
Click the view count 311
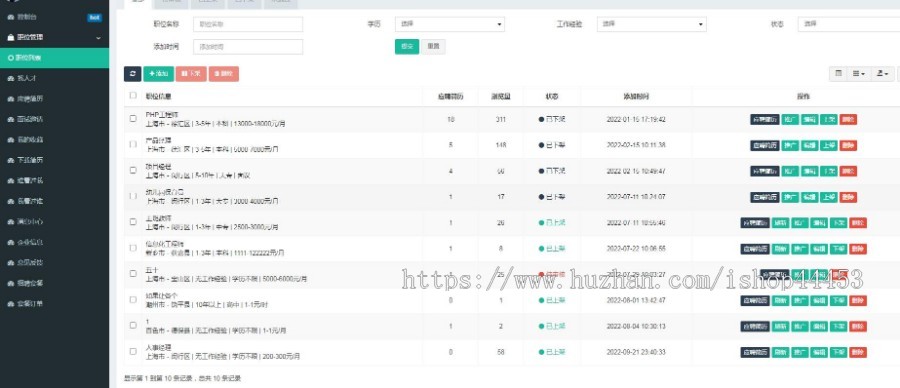(501, 119)
